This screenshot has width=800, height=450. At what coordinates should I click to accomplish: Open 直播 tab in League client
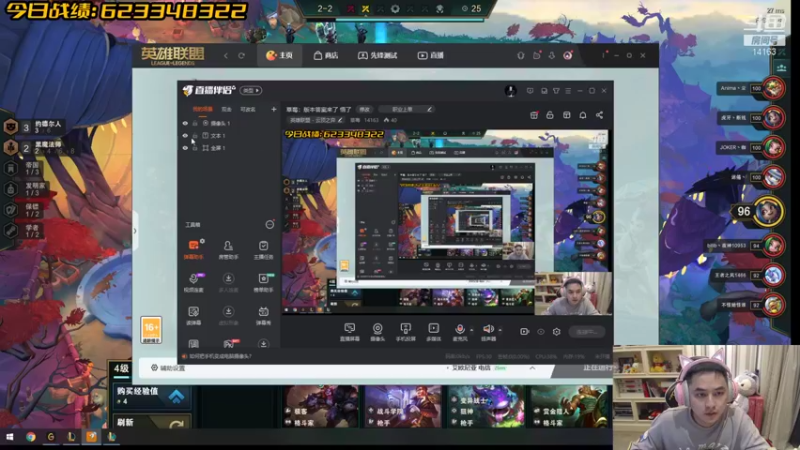coord(431,55)
